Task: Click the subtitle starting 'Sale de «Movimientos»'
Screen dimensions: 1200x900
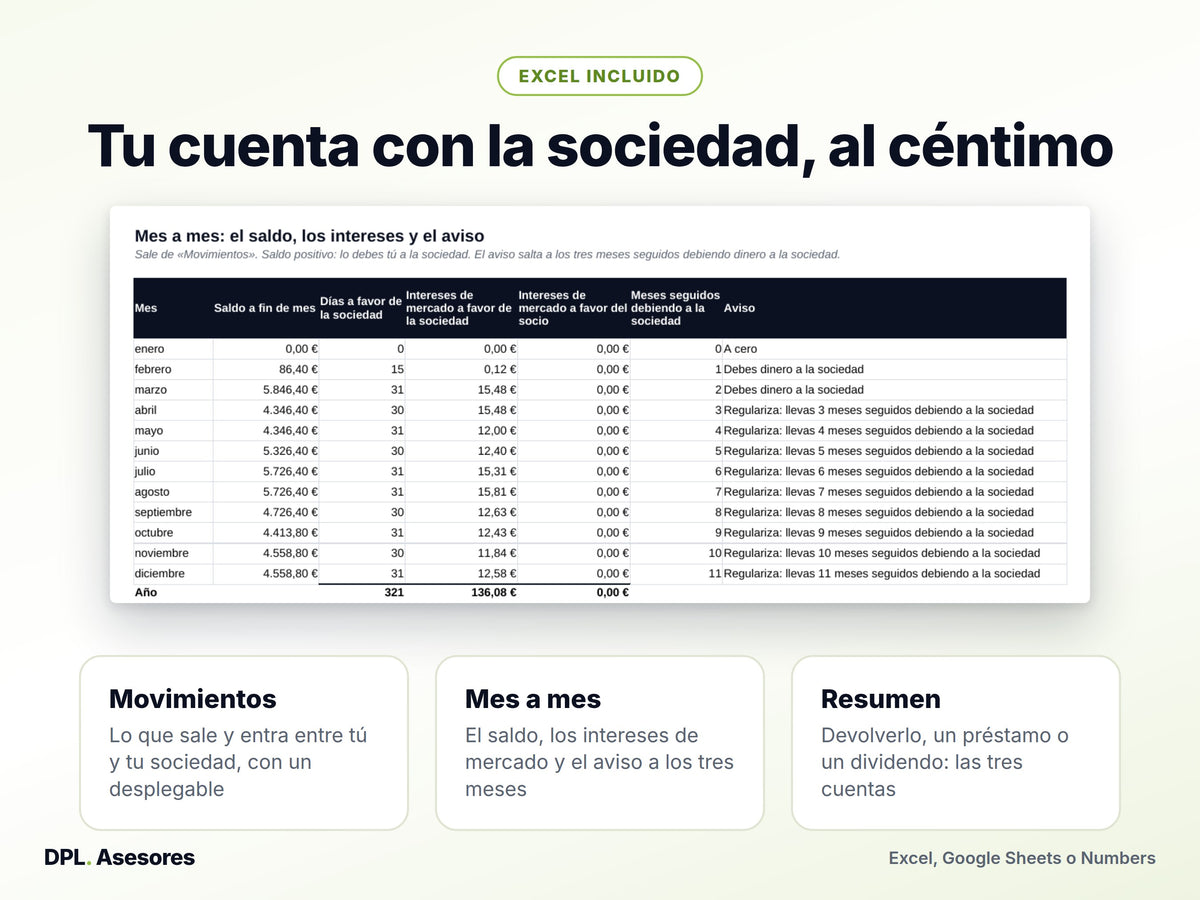Action: [487, 255]
